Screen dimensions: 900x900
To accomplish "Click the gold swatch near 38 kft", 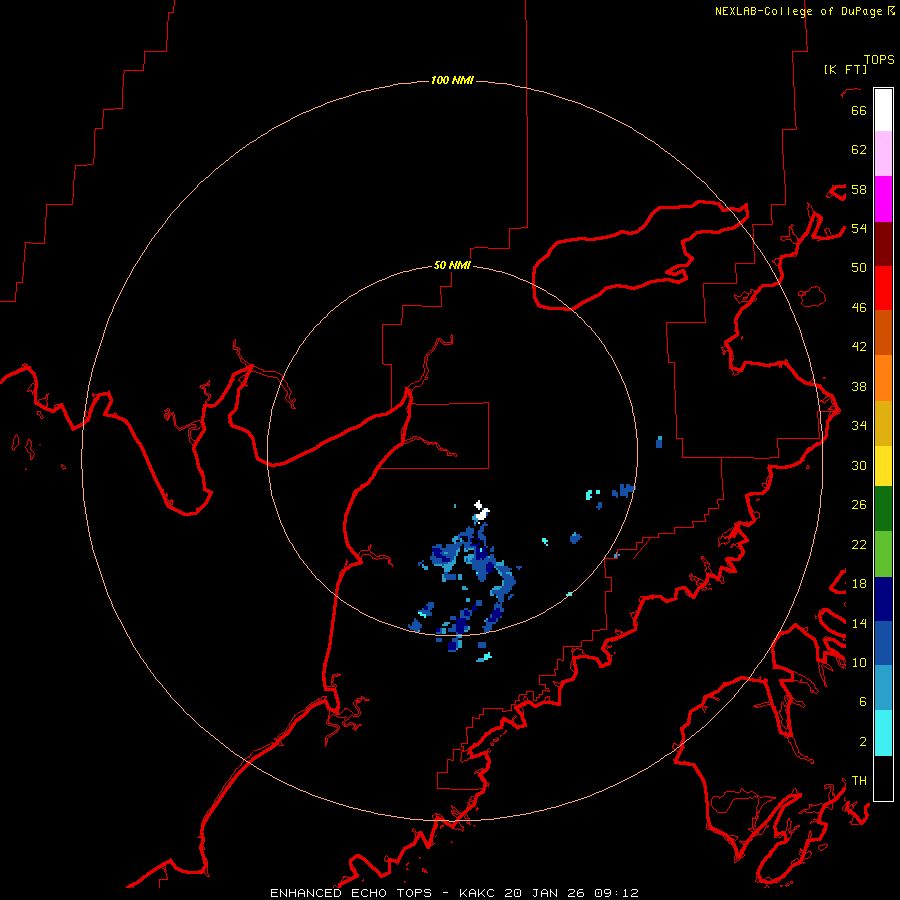I will tap(883, 423).
